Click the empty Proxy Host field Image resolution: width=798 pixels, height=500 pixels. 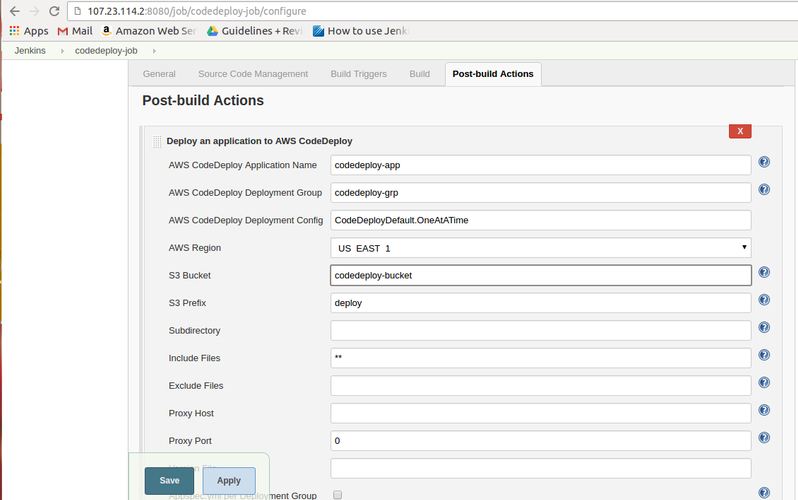pos(540,413)
